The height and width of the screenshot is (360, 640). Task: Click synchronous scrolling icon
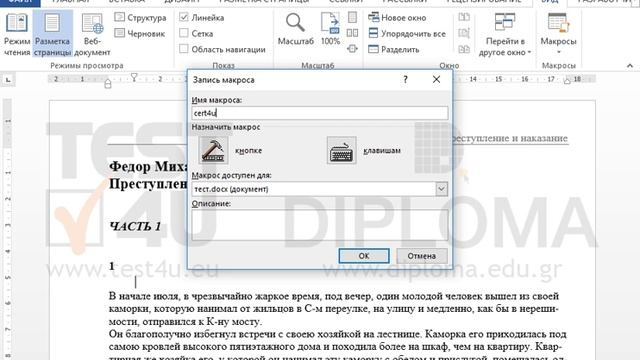click(464, 33)
